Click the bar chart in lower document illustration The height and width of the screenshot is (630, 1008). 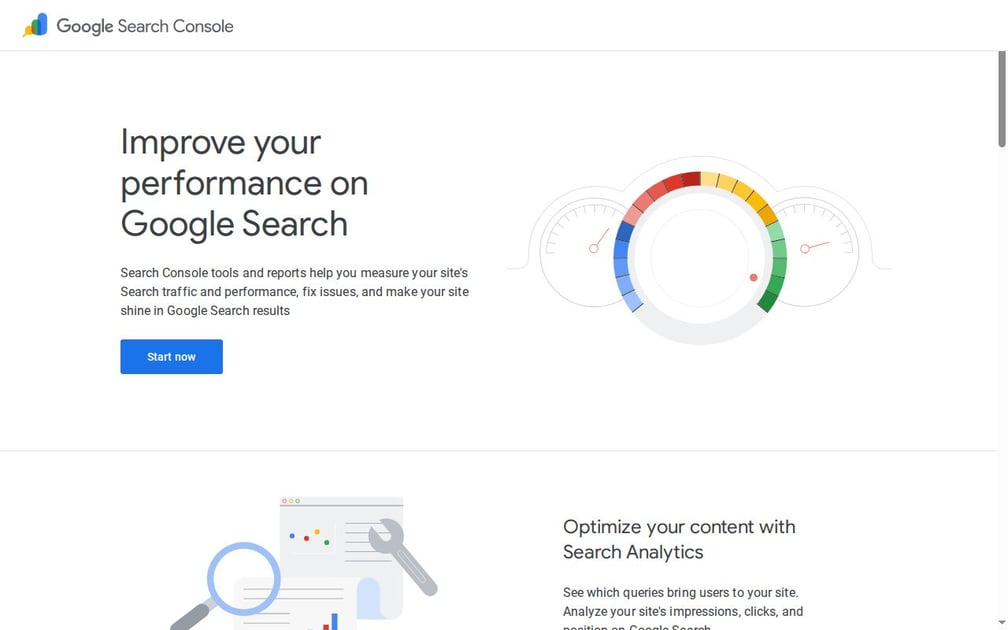click(330, 622)
